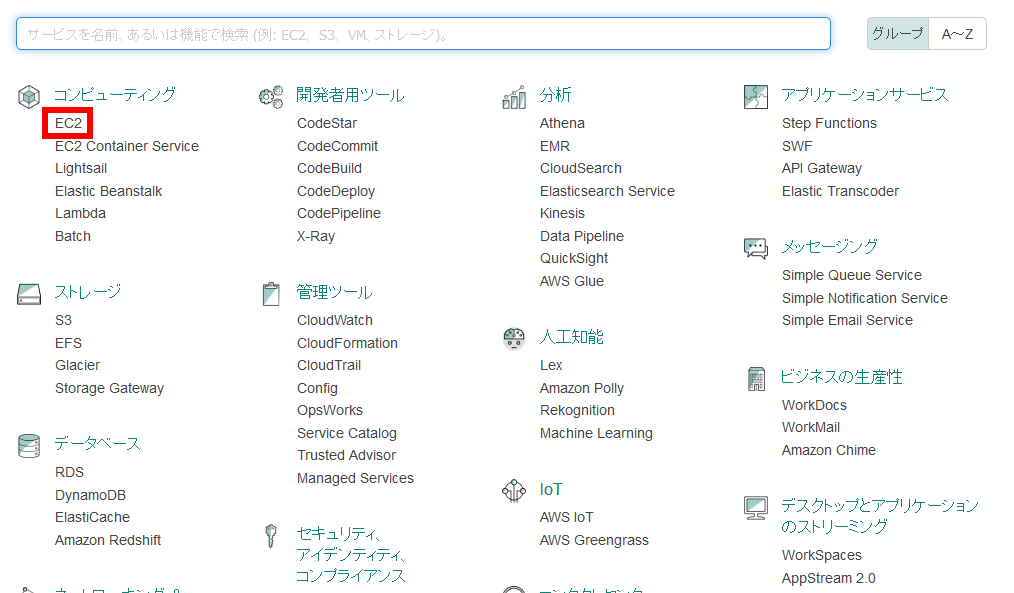The height and width of the screenshot is (593, 1014).
Task: Open the Batch service
Action: [73, 236]
